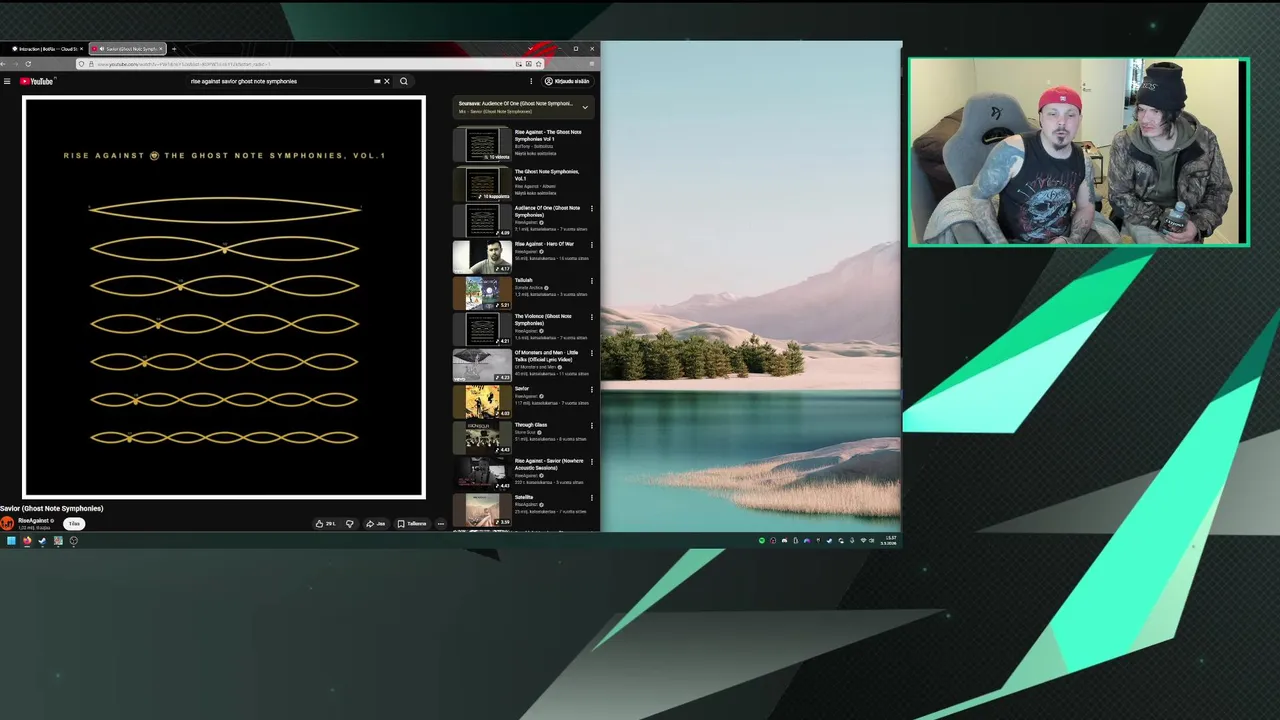Image resolution: width=1280 pixels, height=720 pixels.
Task: Go back with the browser back arrow
Action: (x=4, y=64)
